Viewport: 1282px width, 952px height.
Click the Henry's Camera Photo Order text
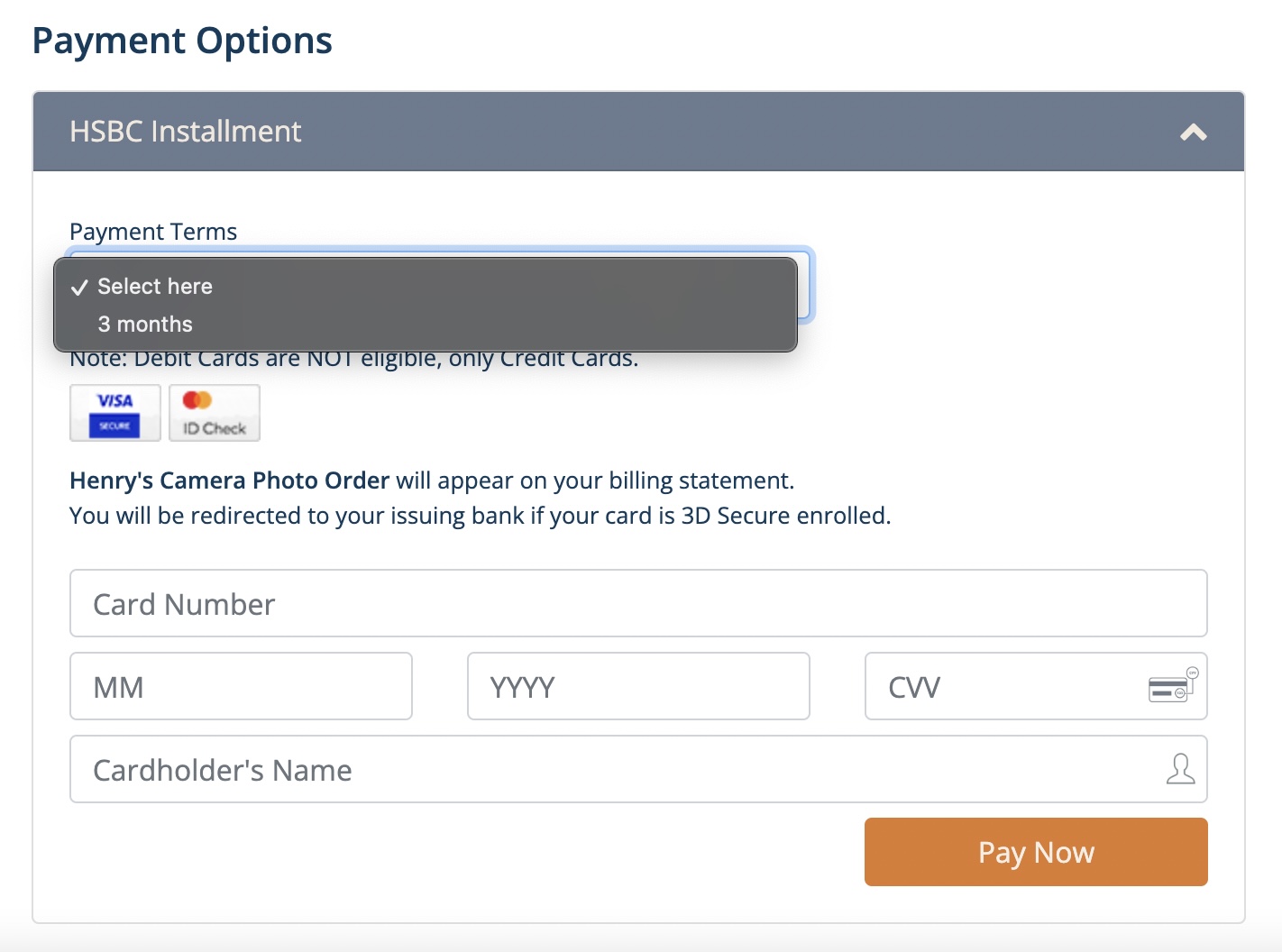(229, 481)
